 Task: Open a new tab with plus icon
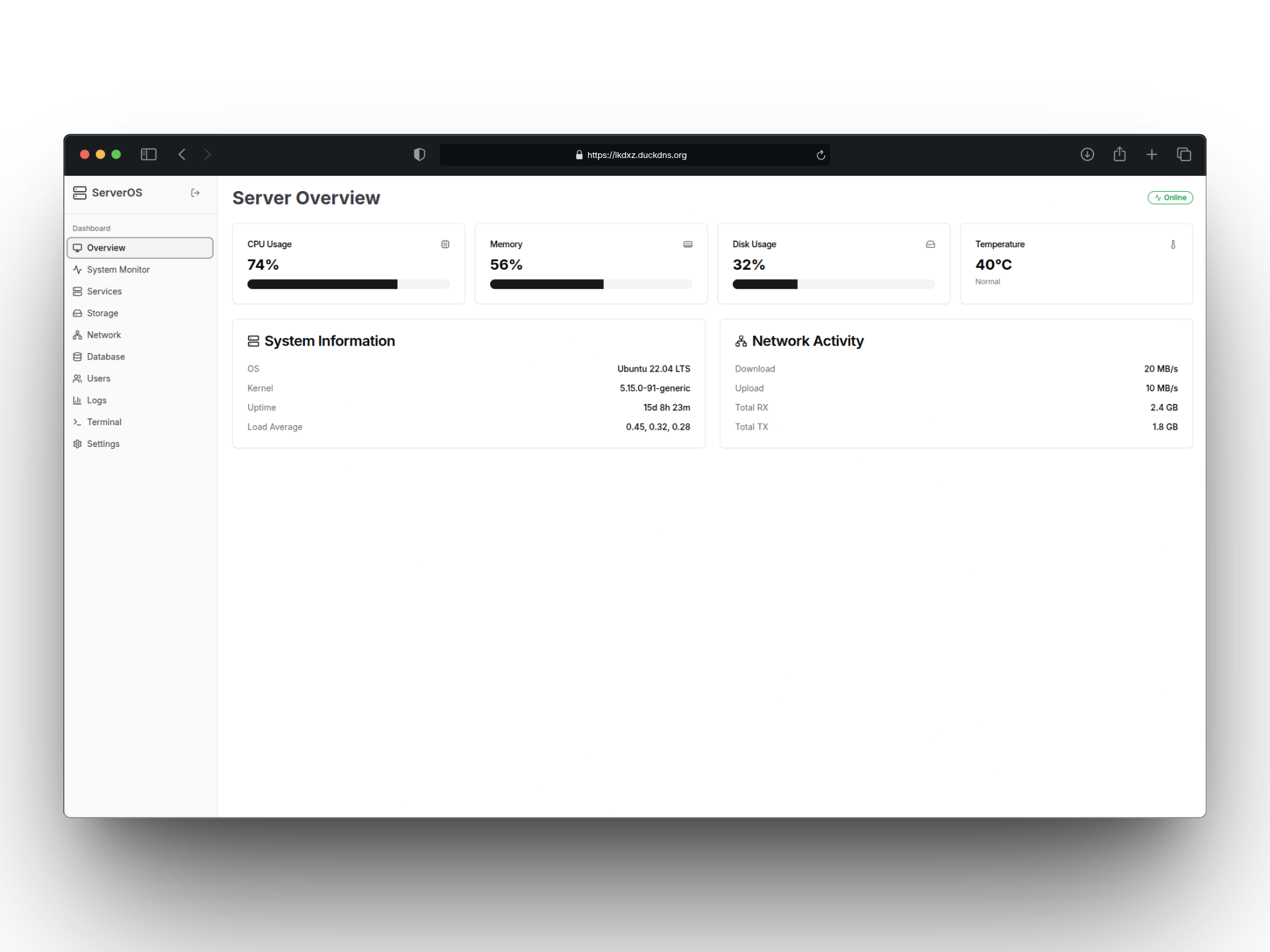click(x=1152, y=155)
